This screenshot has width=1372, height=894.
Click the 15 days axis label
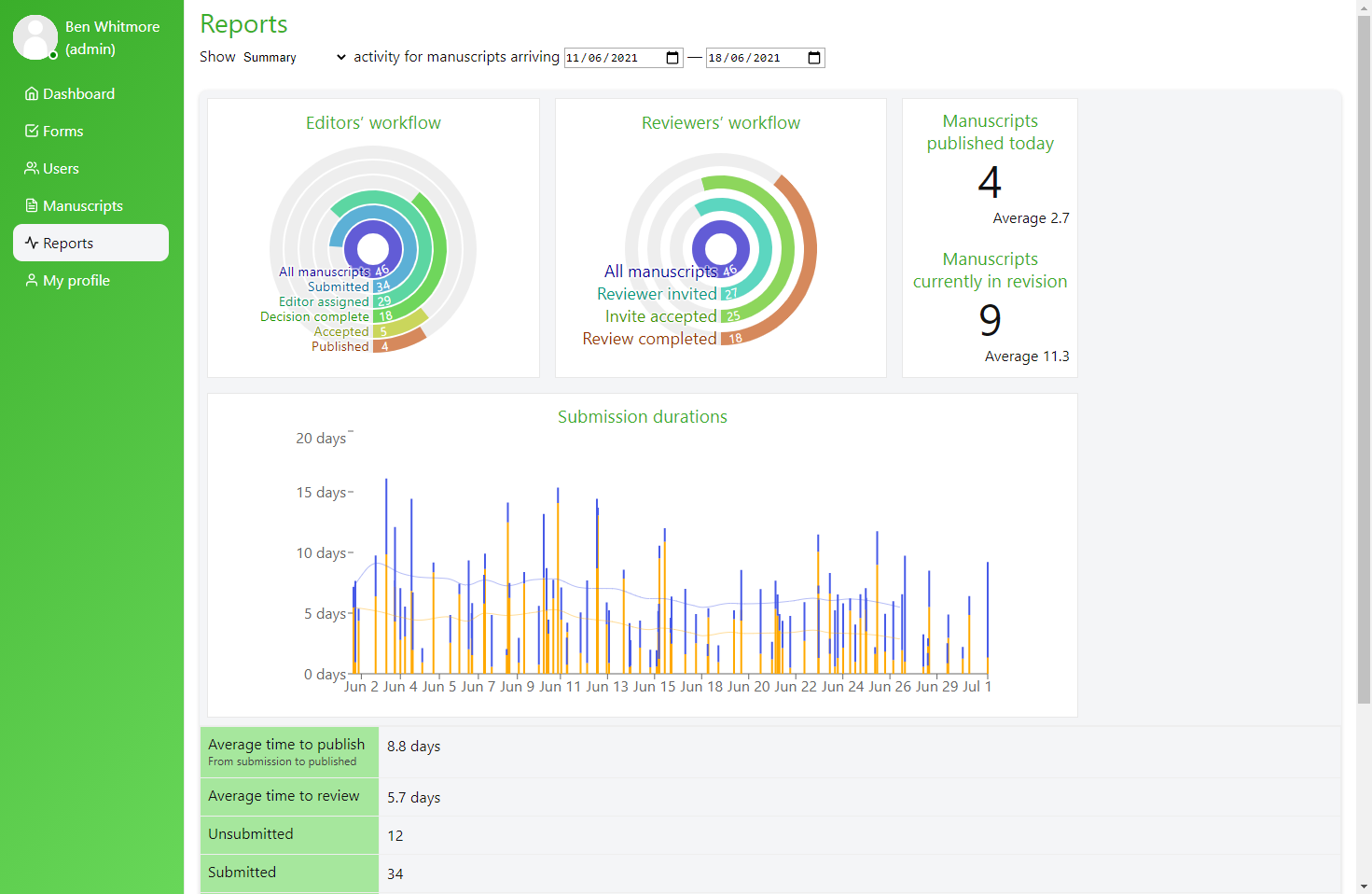point(321,493)
